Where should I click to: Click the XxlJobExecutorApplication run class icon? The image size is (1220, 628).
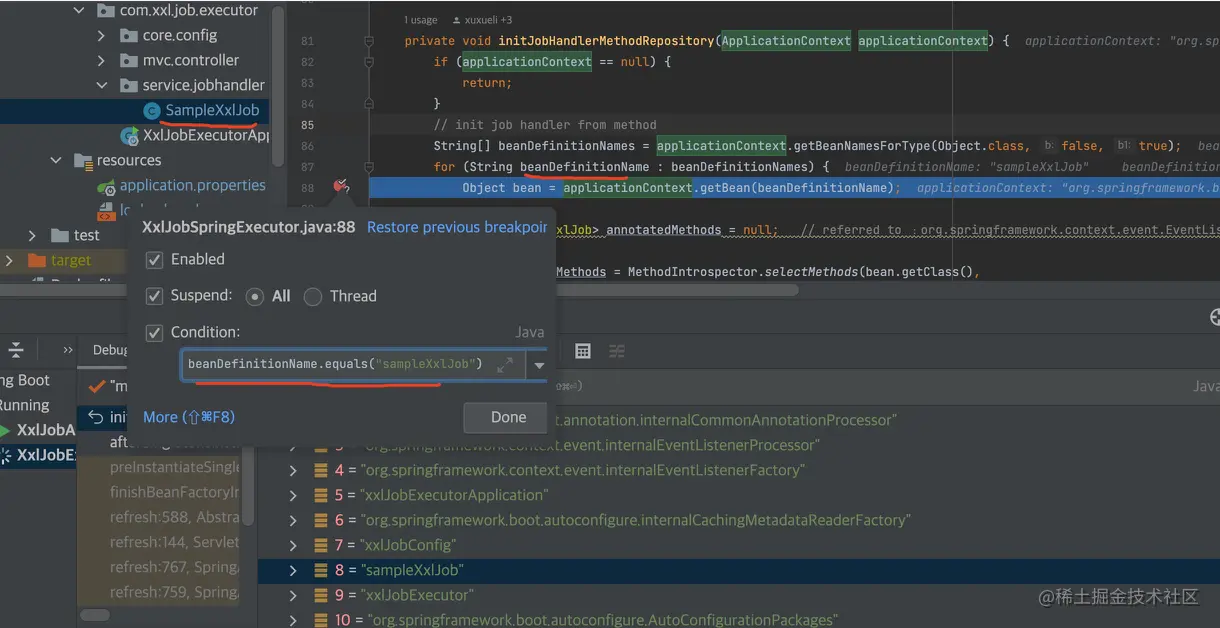(x=129, y=136)
